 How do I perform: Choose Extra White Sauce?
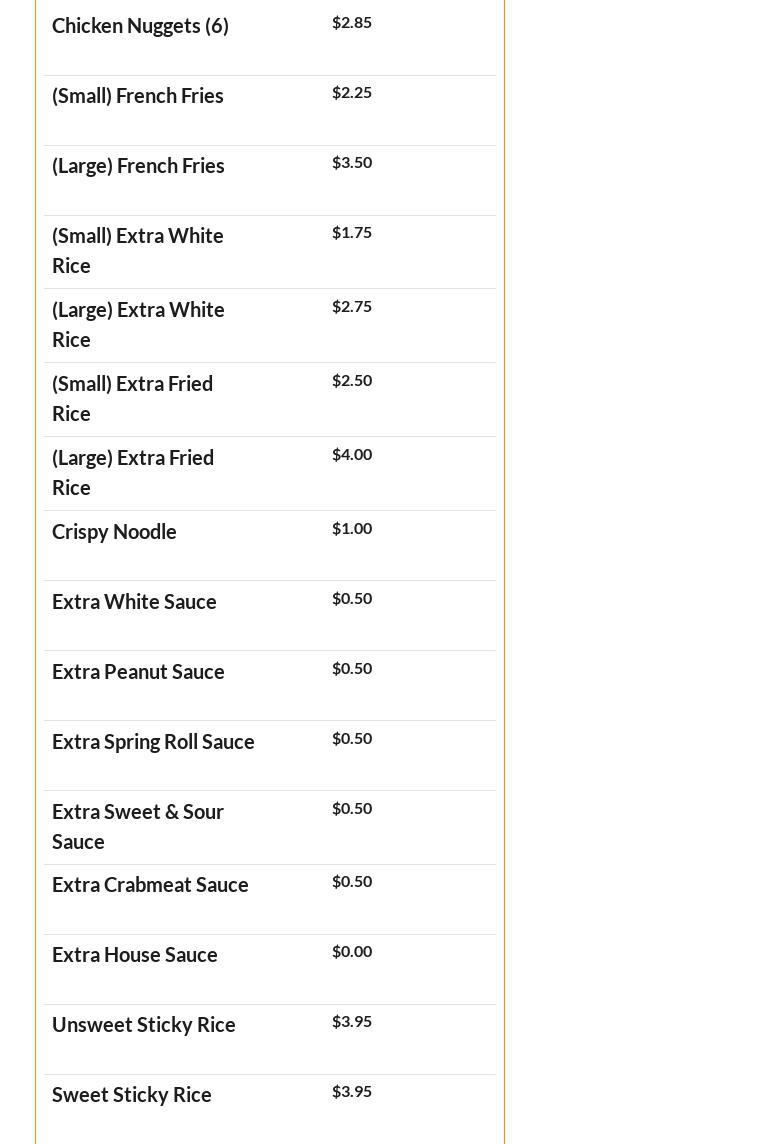pos(134,602)
